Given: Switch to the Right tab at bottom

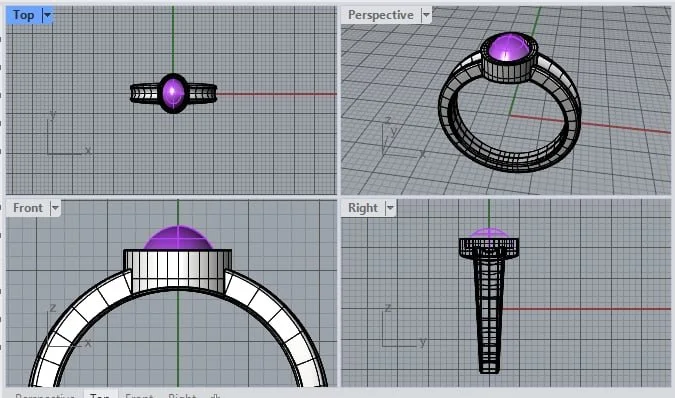Looking at the screenshot, I should 182,395.
